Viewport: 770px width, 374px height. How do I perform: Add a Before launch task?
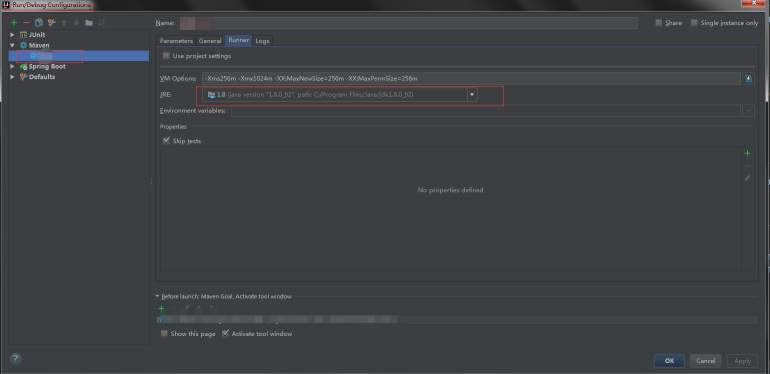(x=161, y=309)
